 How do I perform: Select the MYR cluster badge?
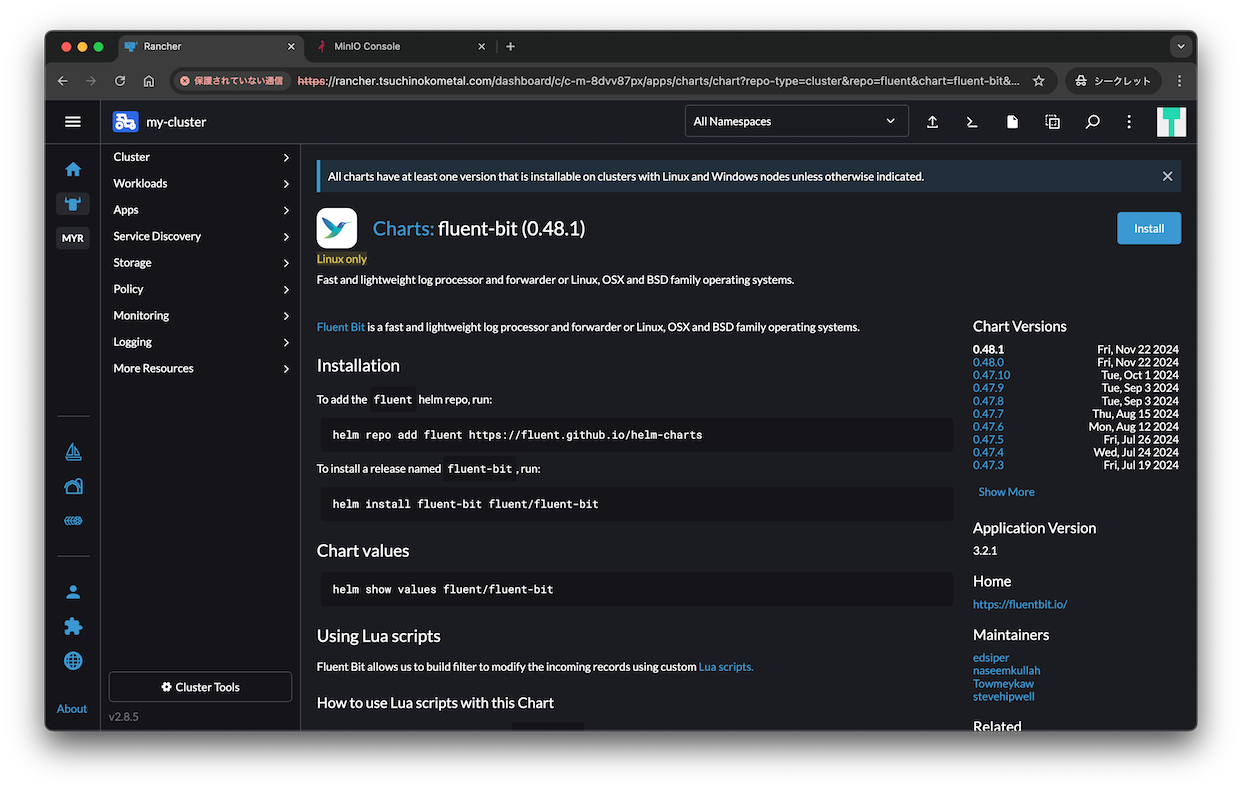pos(73,238)
